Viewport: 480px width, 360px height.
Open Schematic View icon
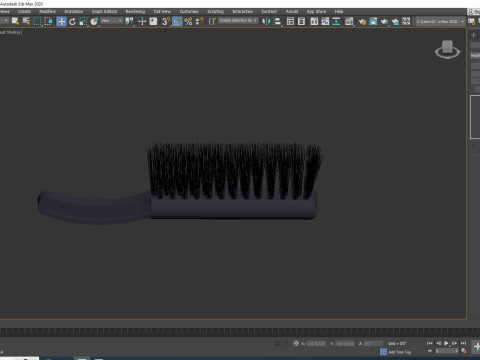[336, 21]
